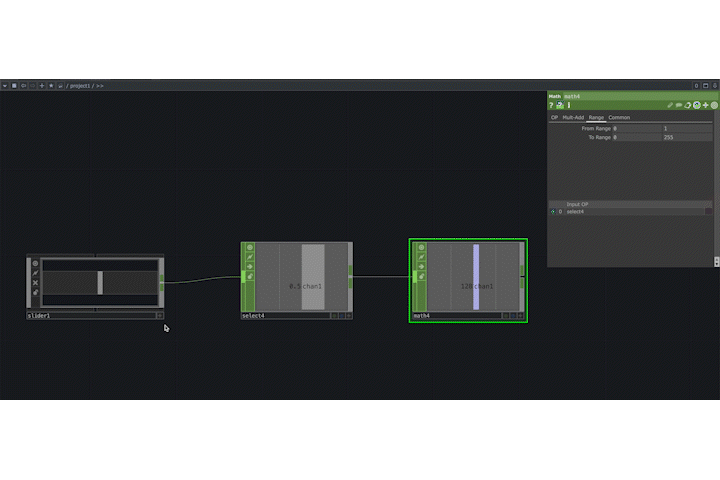Toggle the X flag on slider1 node
720x480 pixels.
35,282
